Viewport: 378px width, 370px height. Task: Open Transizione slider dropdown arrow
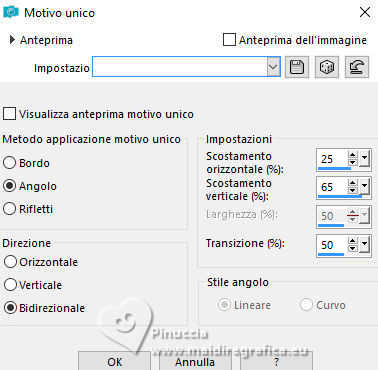tap(364, 244)
